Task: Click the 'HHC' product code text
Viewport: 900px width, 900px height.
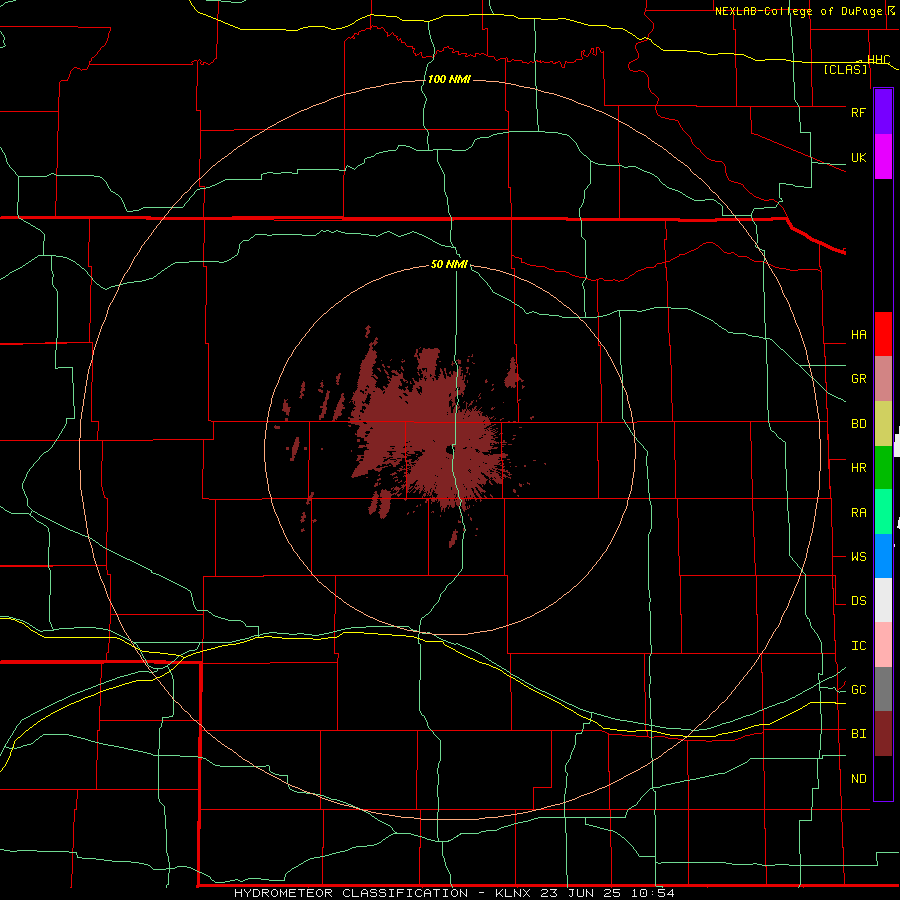Action: pyautogui.click(x=878, y=60)
